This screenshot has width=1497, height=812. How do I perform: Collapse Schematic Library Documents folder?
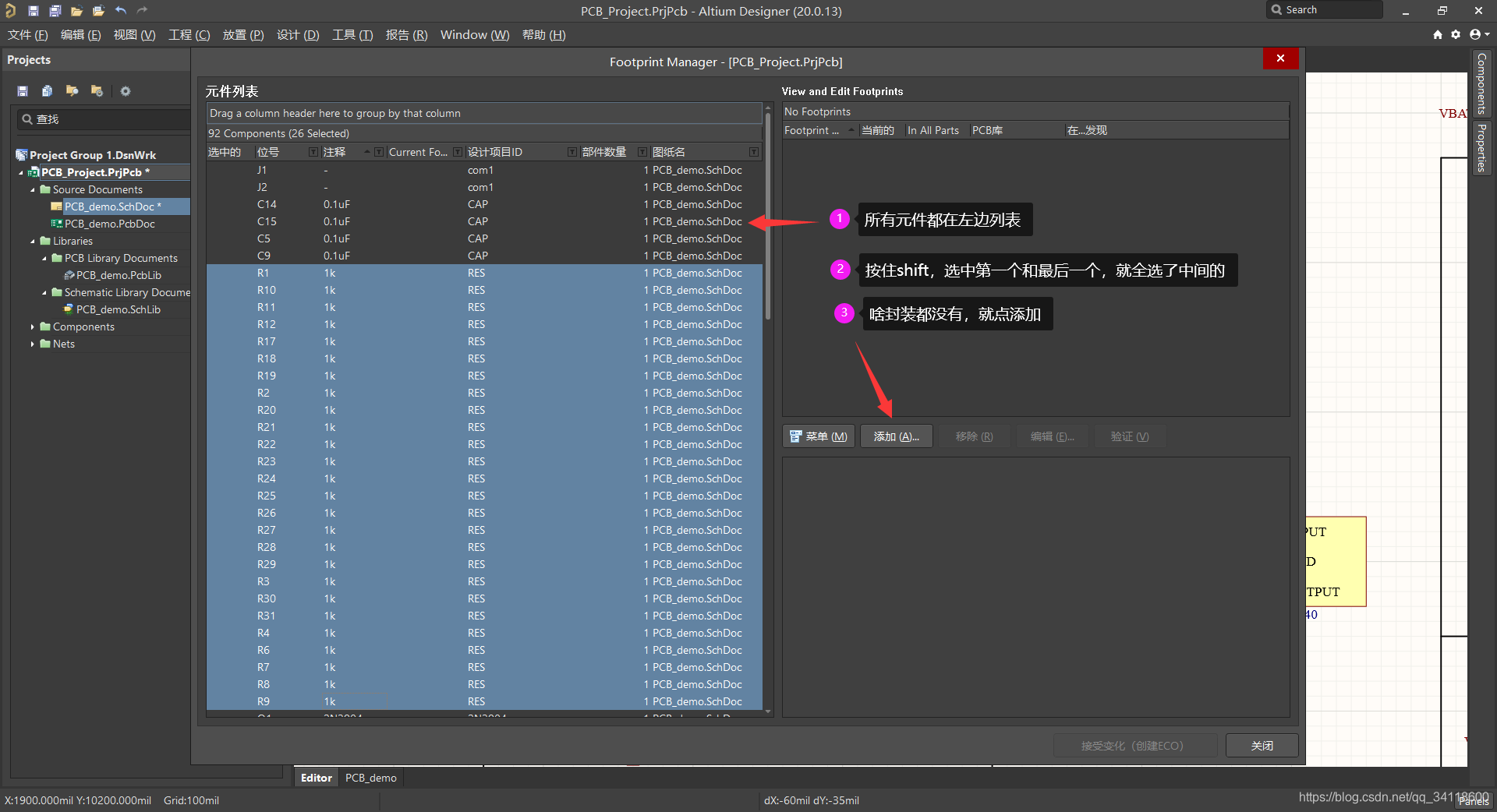pos(44,293)
